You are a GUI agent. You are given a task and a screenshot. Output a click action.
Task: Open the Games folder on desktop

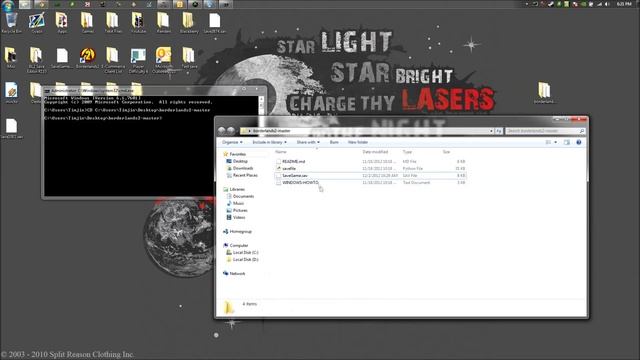coord(87,22)
